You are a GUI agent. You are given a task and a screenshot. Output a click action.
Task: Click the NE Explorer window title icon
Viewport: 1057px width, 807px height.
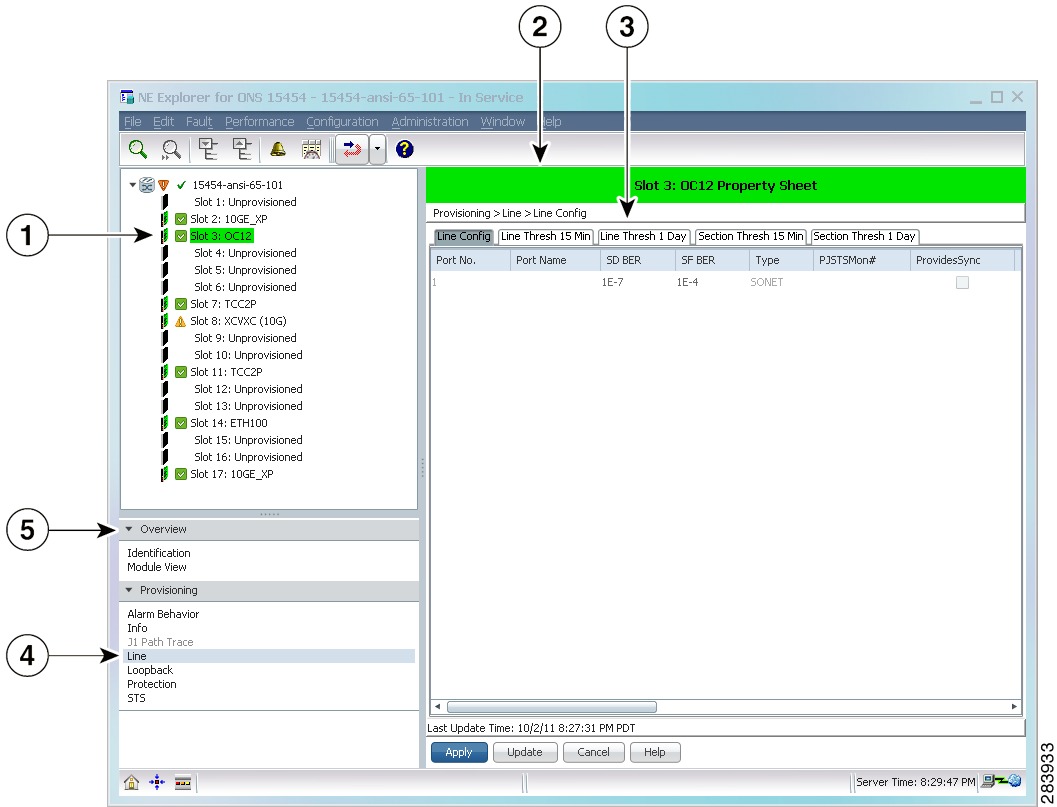(x=127, y=97)
